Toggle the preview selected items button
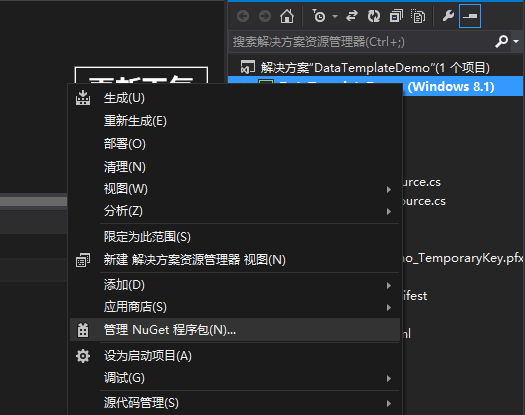Viewport: 525px width, 415px height. [470, 16]
